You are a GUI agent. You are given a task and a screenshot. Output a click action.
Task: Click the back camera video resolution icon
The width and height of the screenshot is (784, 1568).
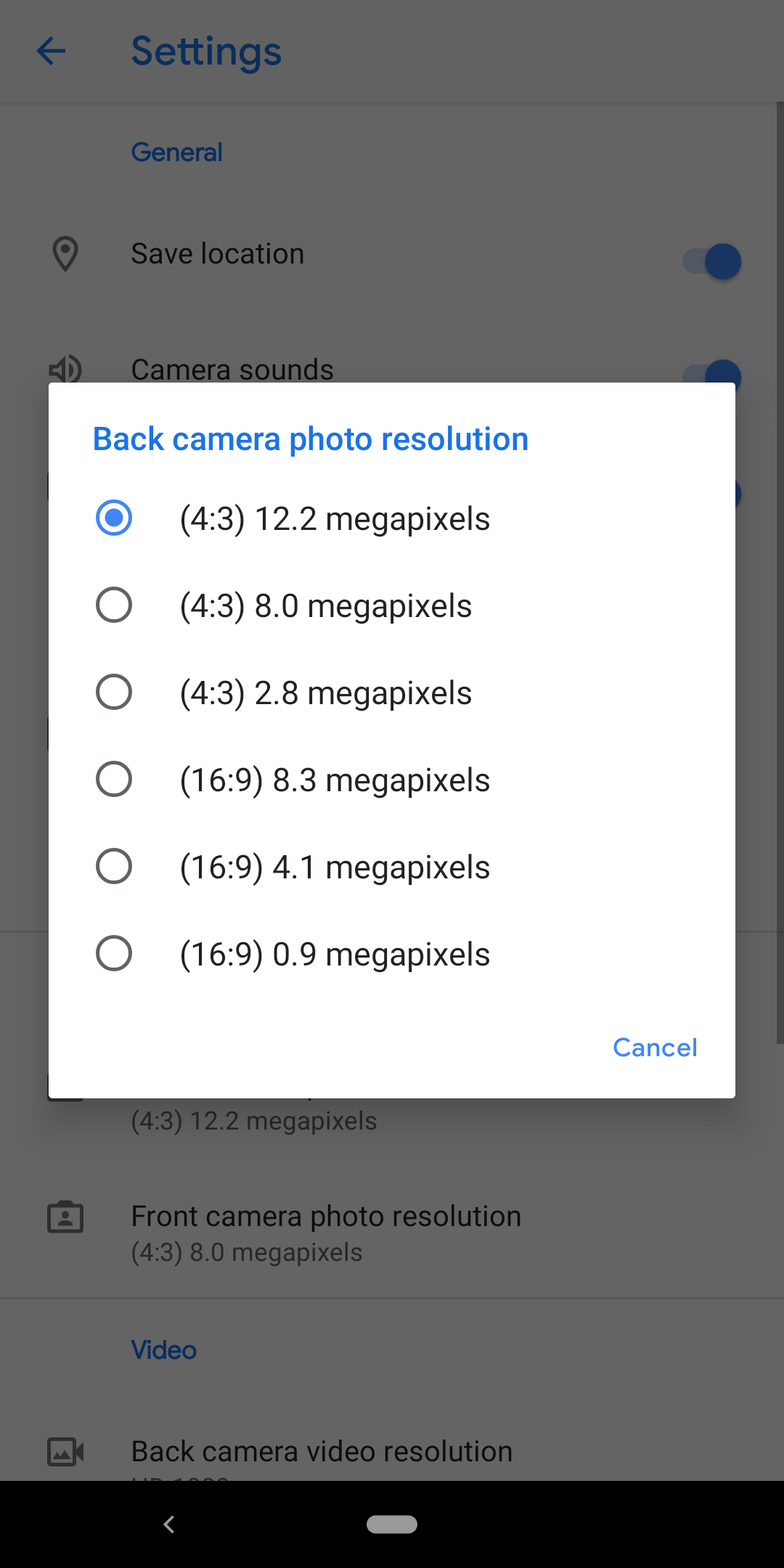65,1452
